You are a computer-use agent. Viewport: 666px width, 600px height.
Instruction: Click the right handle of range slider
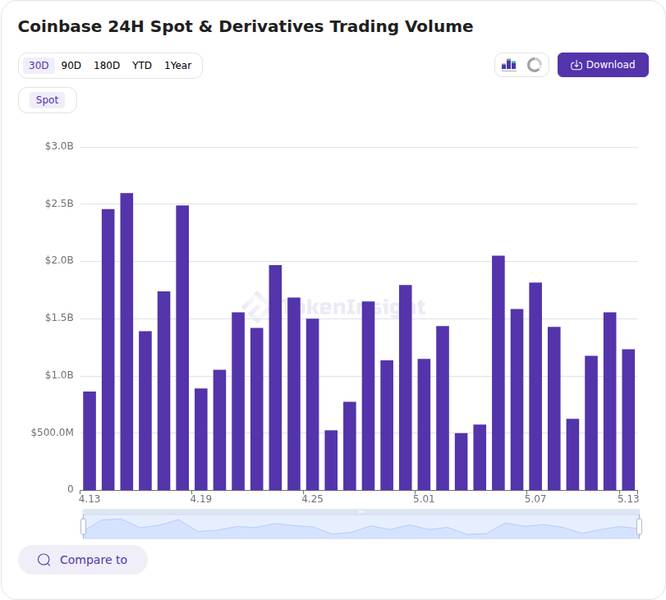pos(639,526)
